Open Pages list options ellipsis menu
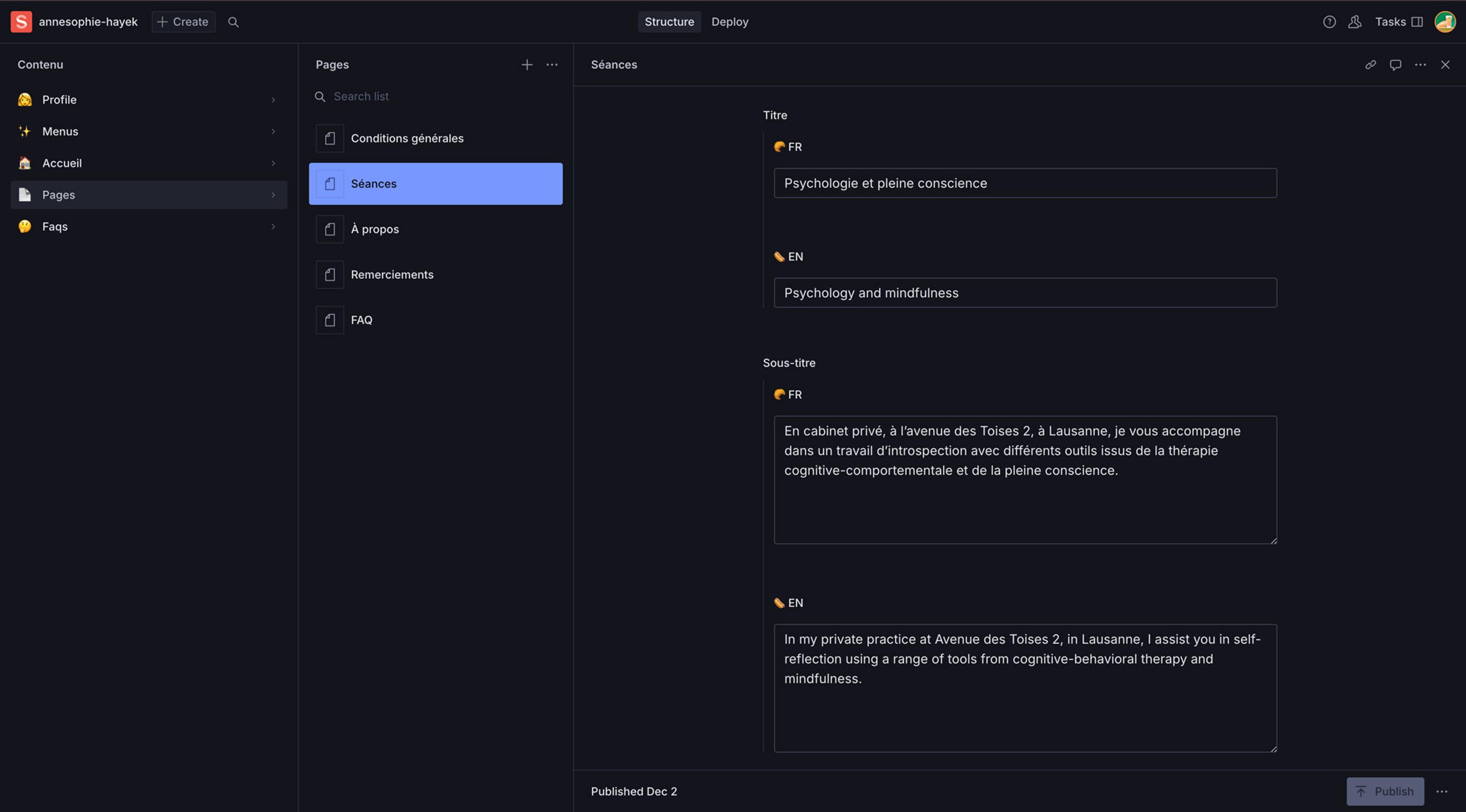The image size is (1466, 812). point(551,64)
